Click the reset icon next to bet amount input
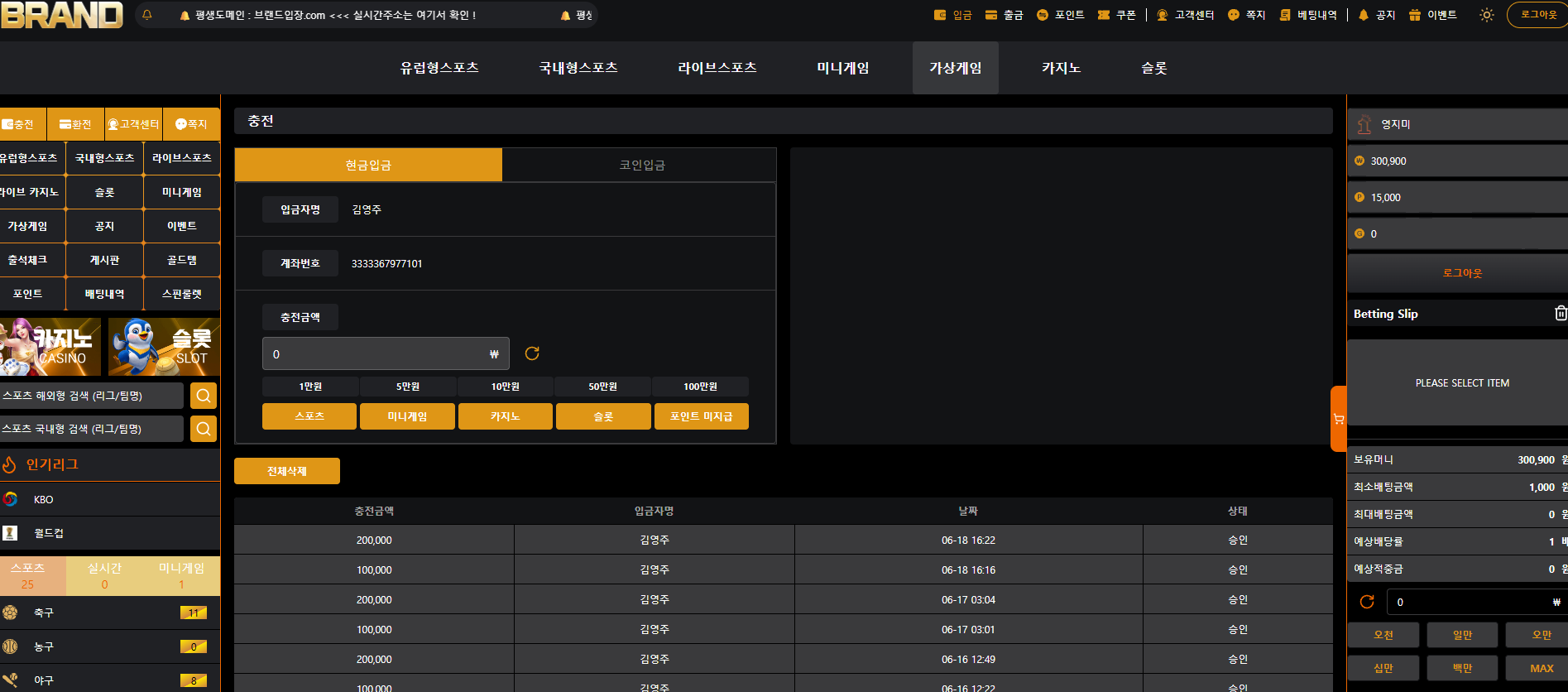1568x692 pixels. point(1367,602)
